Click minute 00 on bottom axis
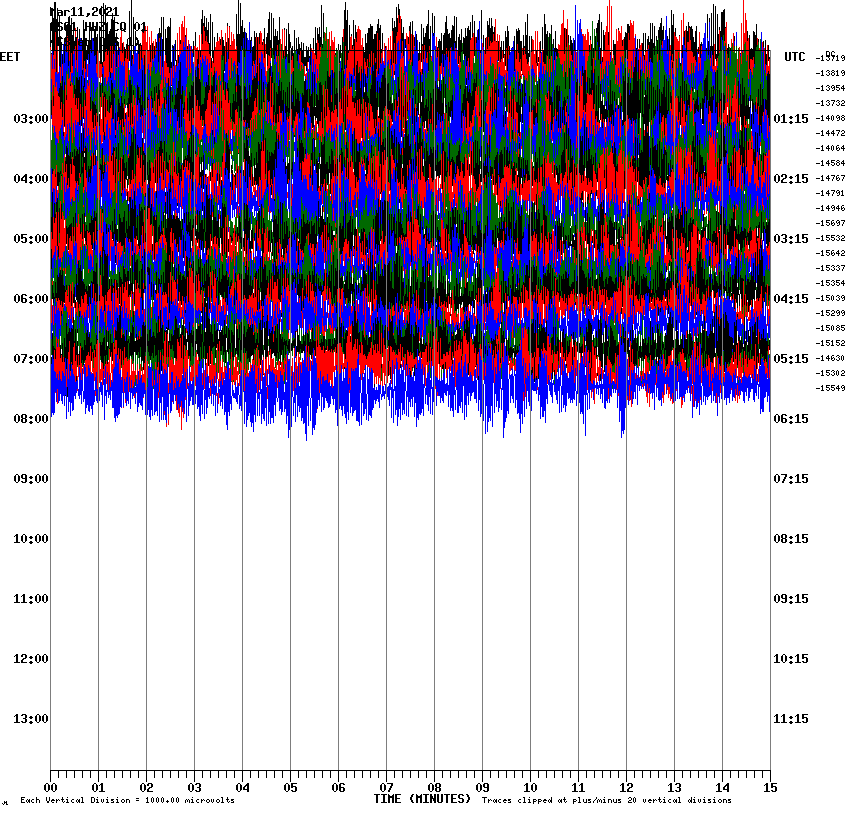 [x=51, y=787]
